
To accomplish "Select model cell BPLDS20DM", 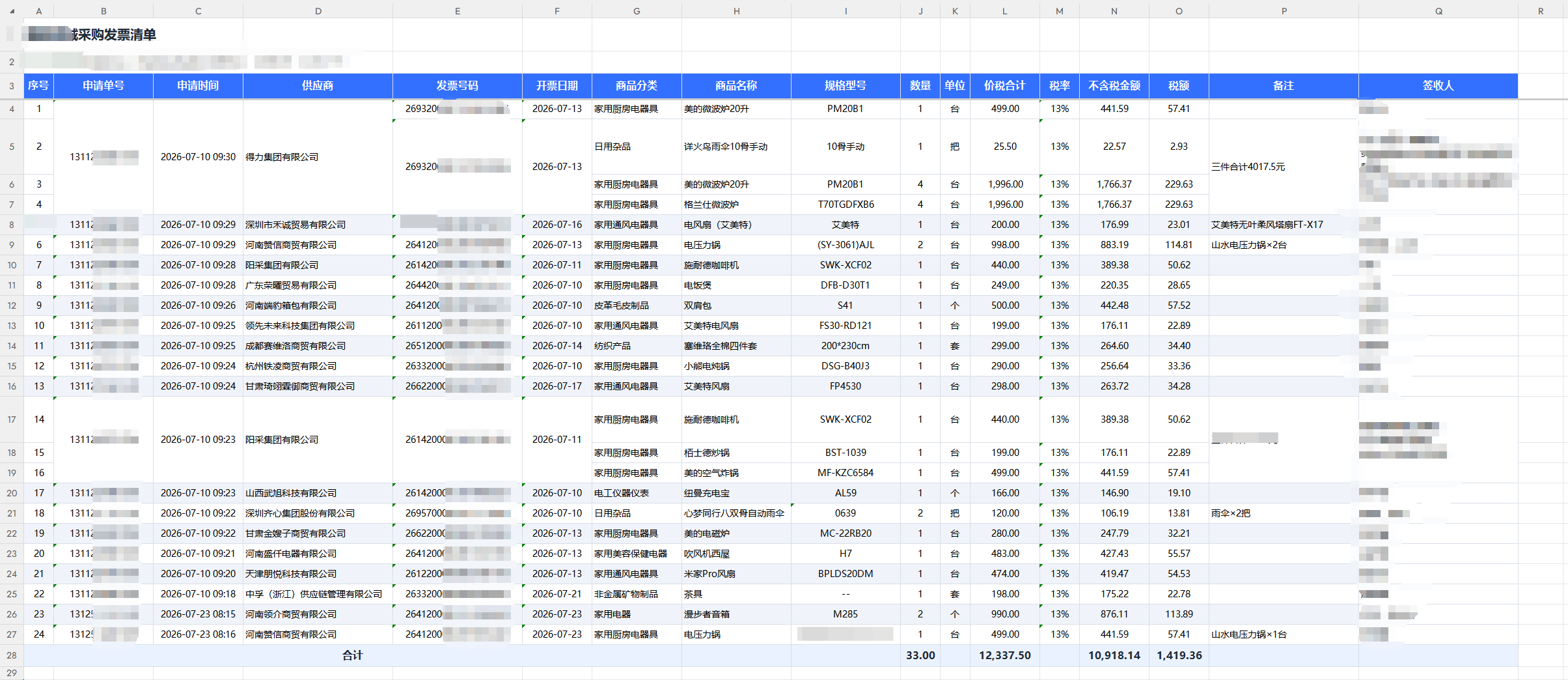I will point(846,574).
